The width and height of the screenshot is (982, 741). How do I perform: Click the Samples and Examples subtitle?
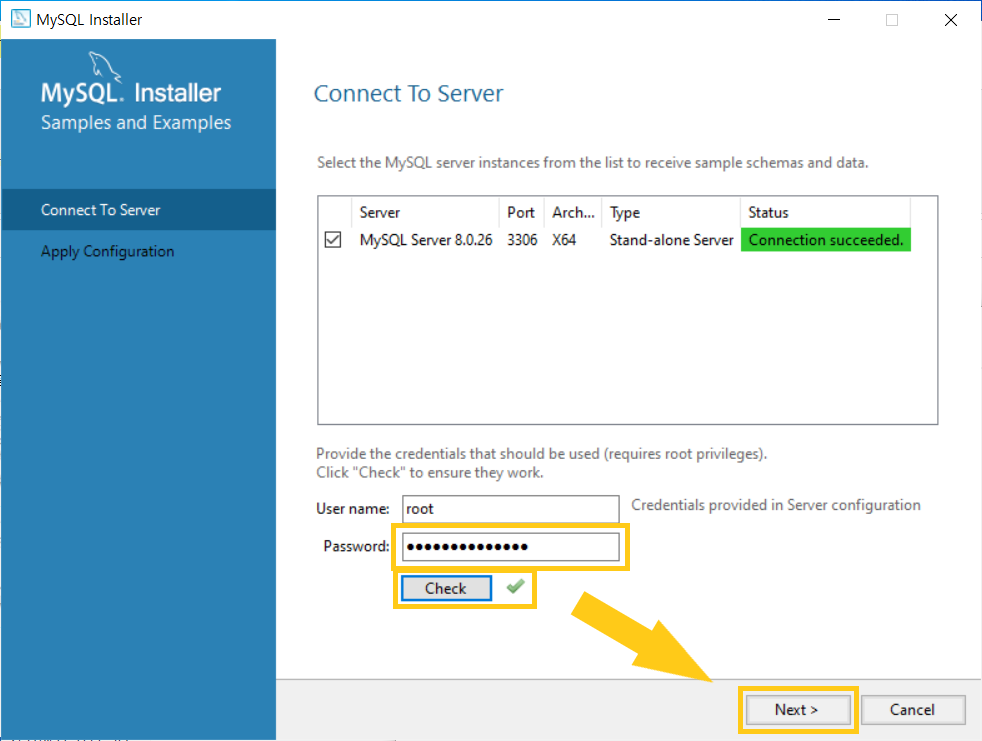pos(136,123)
